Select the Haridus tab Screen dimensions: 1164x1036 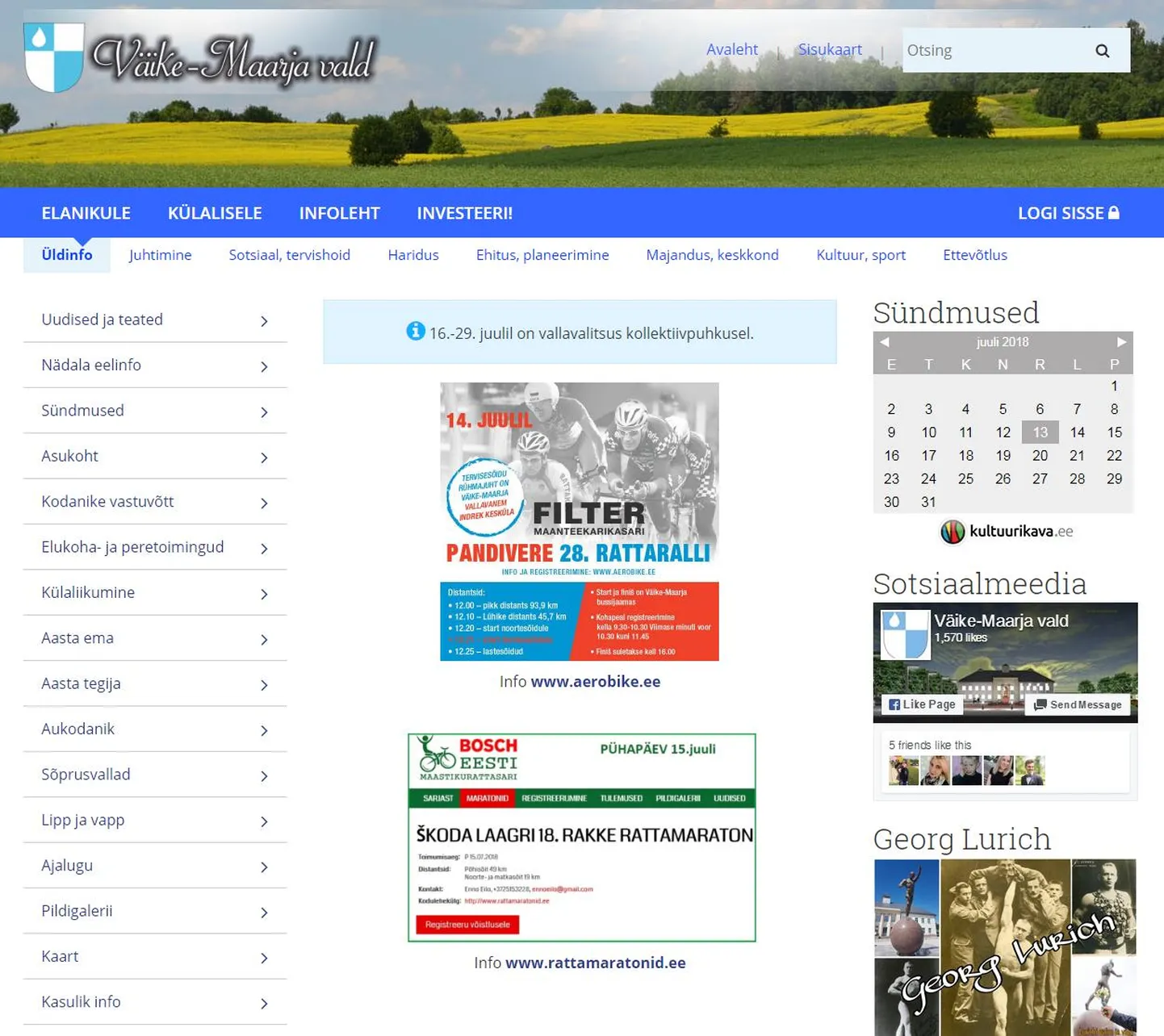coord(413,255)
